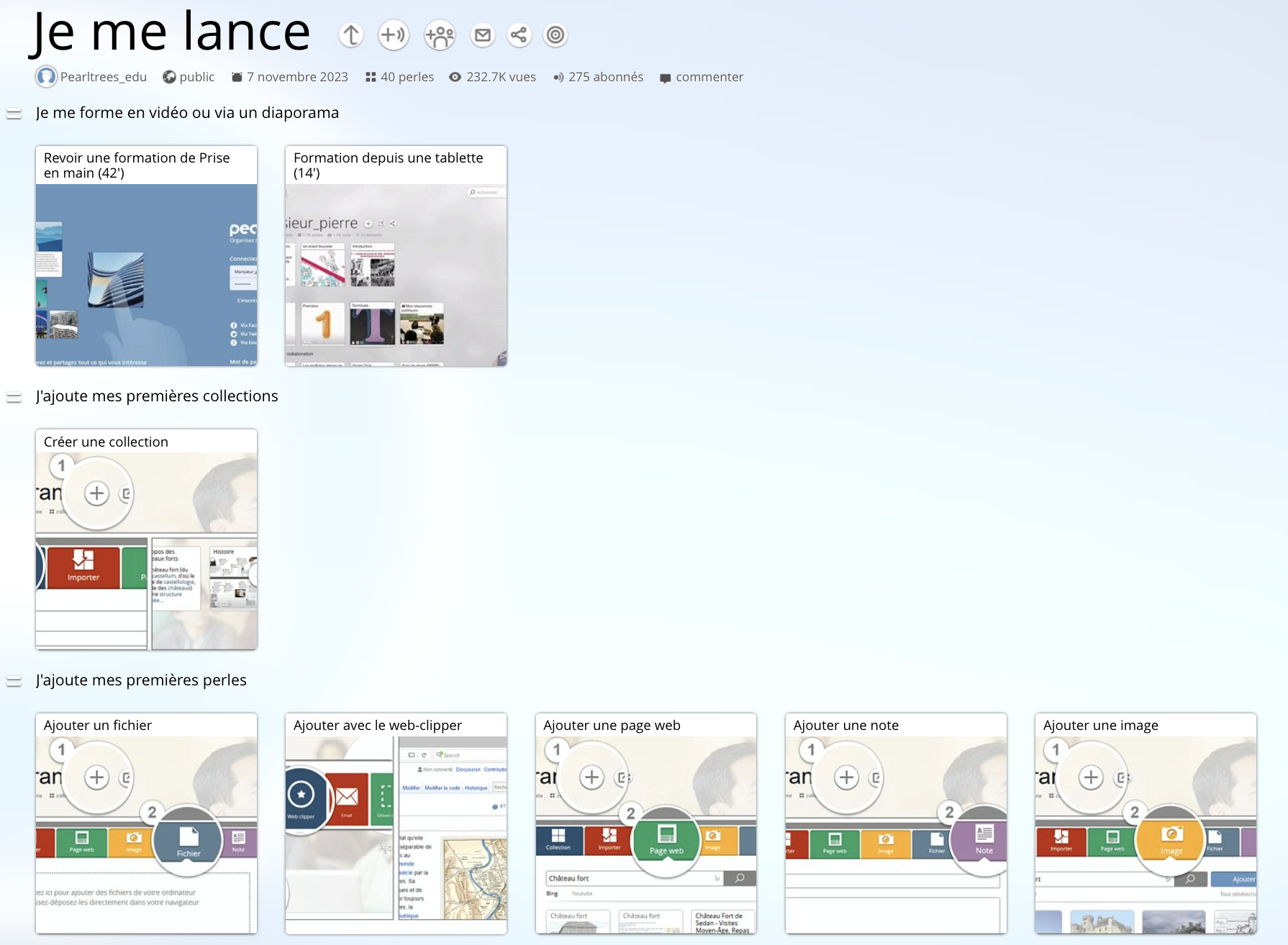Click the Pearltrees_edu profile avatar
Image resolution: width=1288 pixels, height=945 pixels.
(46, 77)
